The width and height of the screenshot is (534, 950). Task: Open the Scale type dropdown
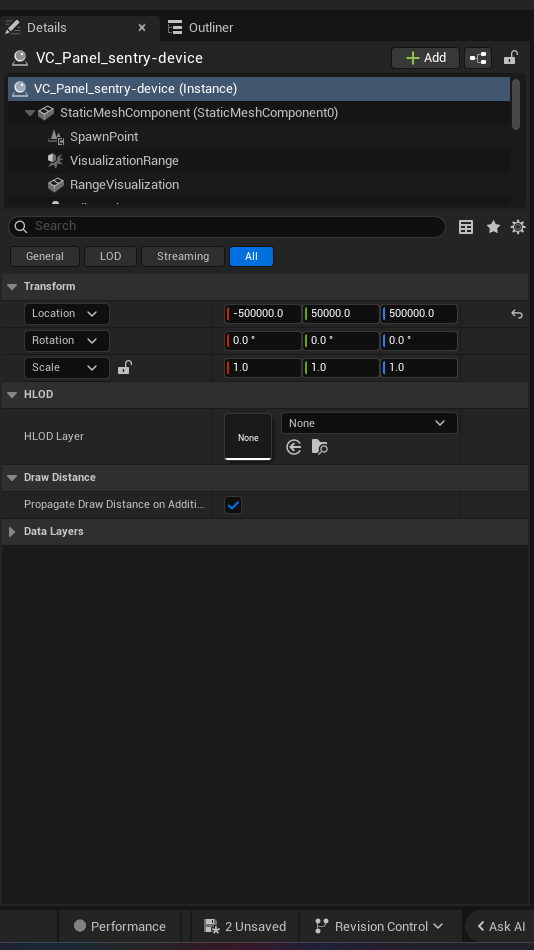pyautogui.click(x=67, y=368)
